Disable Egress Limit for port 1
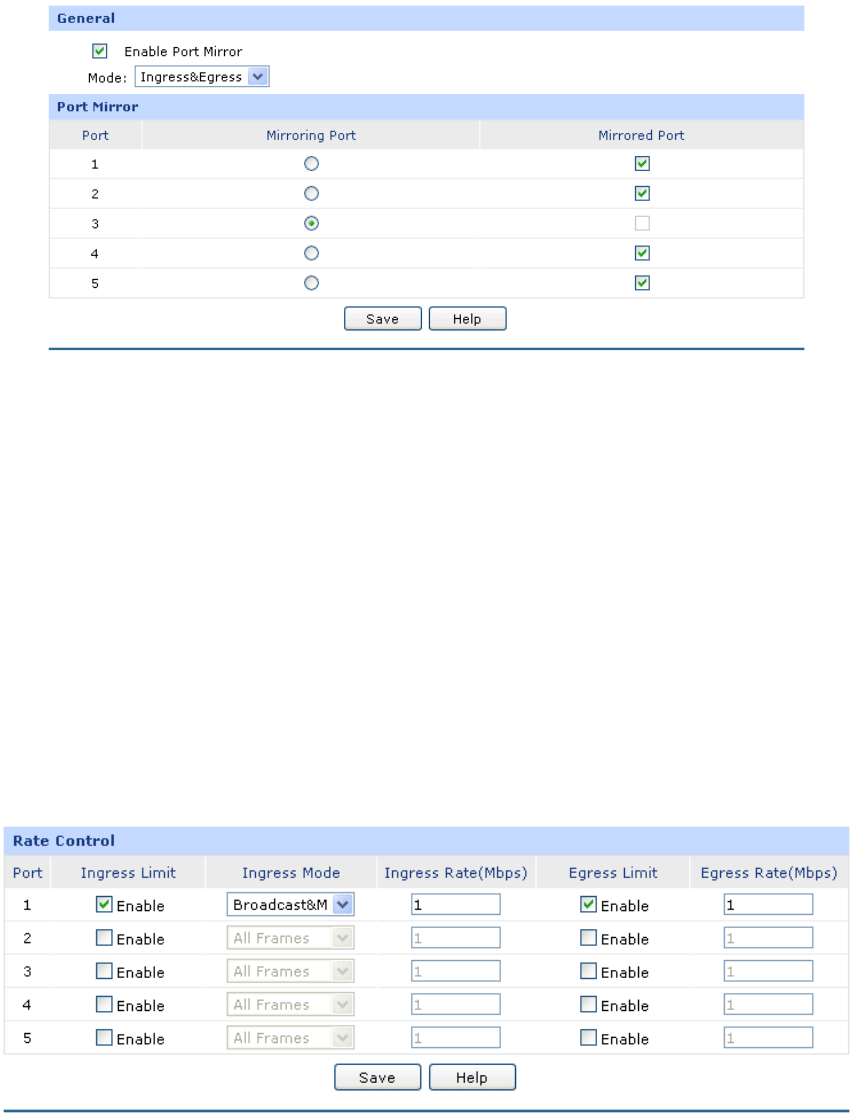Screen dimensions: 852x1115 [x=588, y=905]
